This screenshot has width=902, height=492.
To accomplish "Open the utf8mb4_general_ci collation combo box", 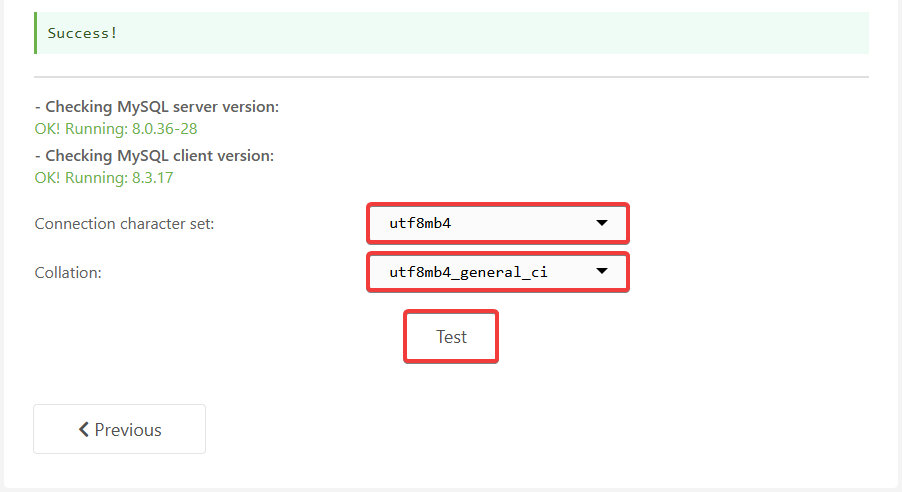I will [x=498, y=272].
